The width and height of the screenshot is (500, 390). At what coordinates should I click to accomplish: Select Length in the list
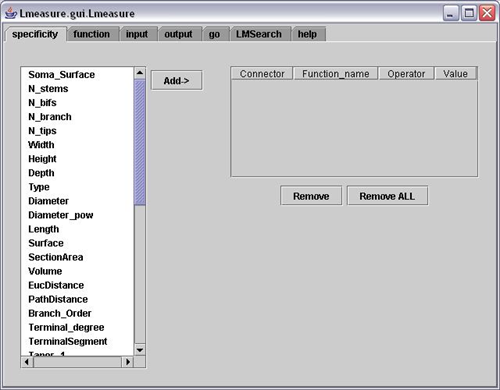click(77, 229)
